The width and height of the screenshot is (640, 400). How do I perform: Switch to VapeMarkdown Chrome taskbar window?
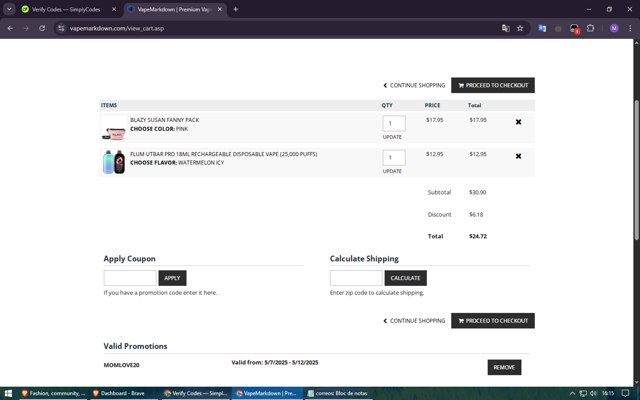click(267, 393)
